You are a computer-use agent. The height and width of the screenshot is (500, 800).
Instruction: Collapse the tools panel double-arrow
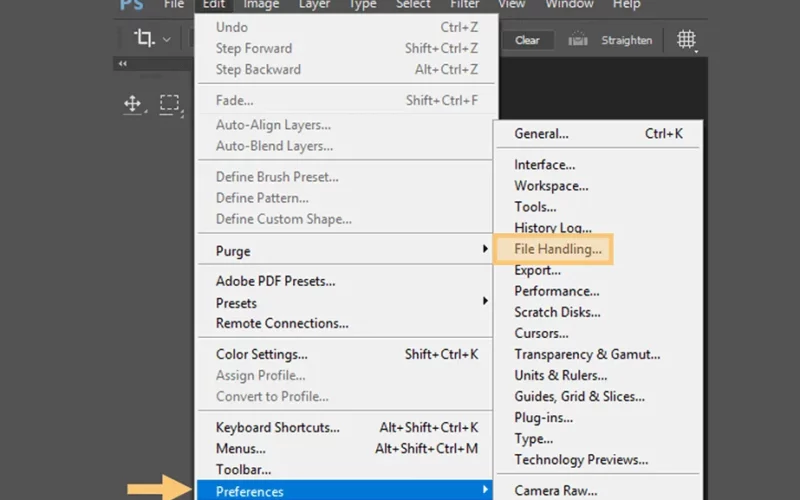tap(122, 63)
